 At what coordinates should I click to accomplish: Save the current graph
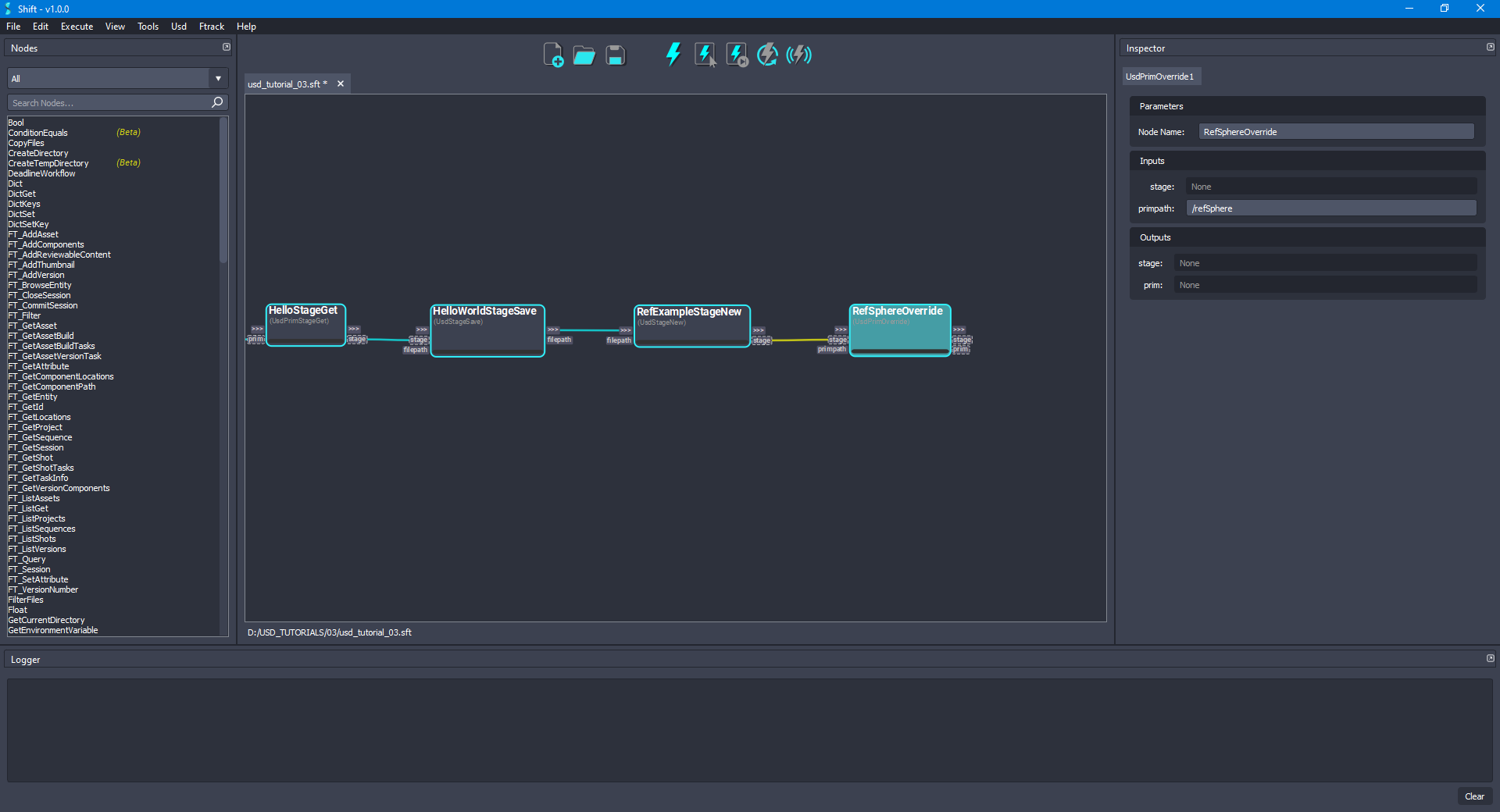(615, 55)
